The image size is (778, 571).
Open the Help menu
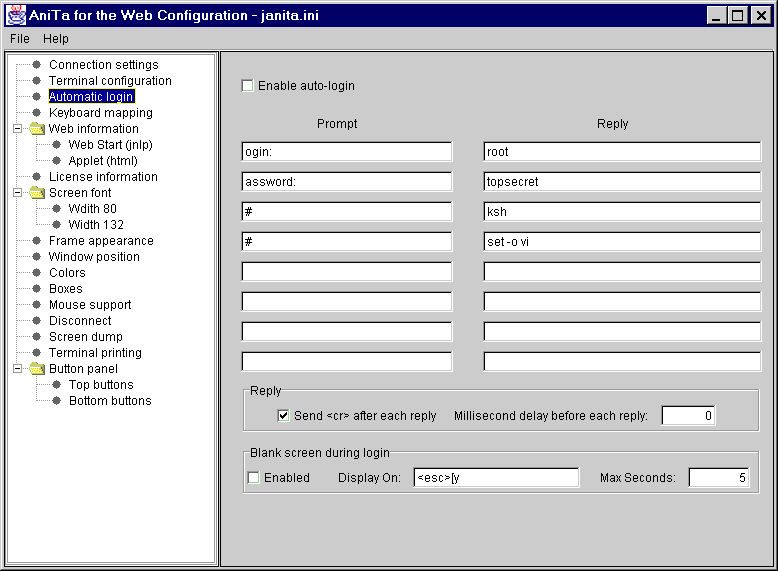coord(56,39)
